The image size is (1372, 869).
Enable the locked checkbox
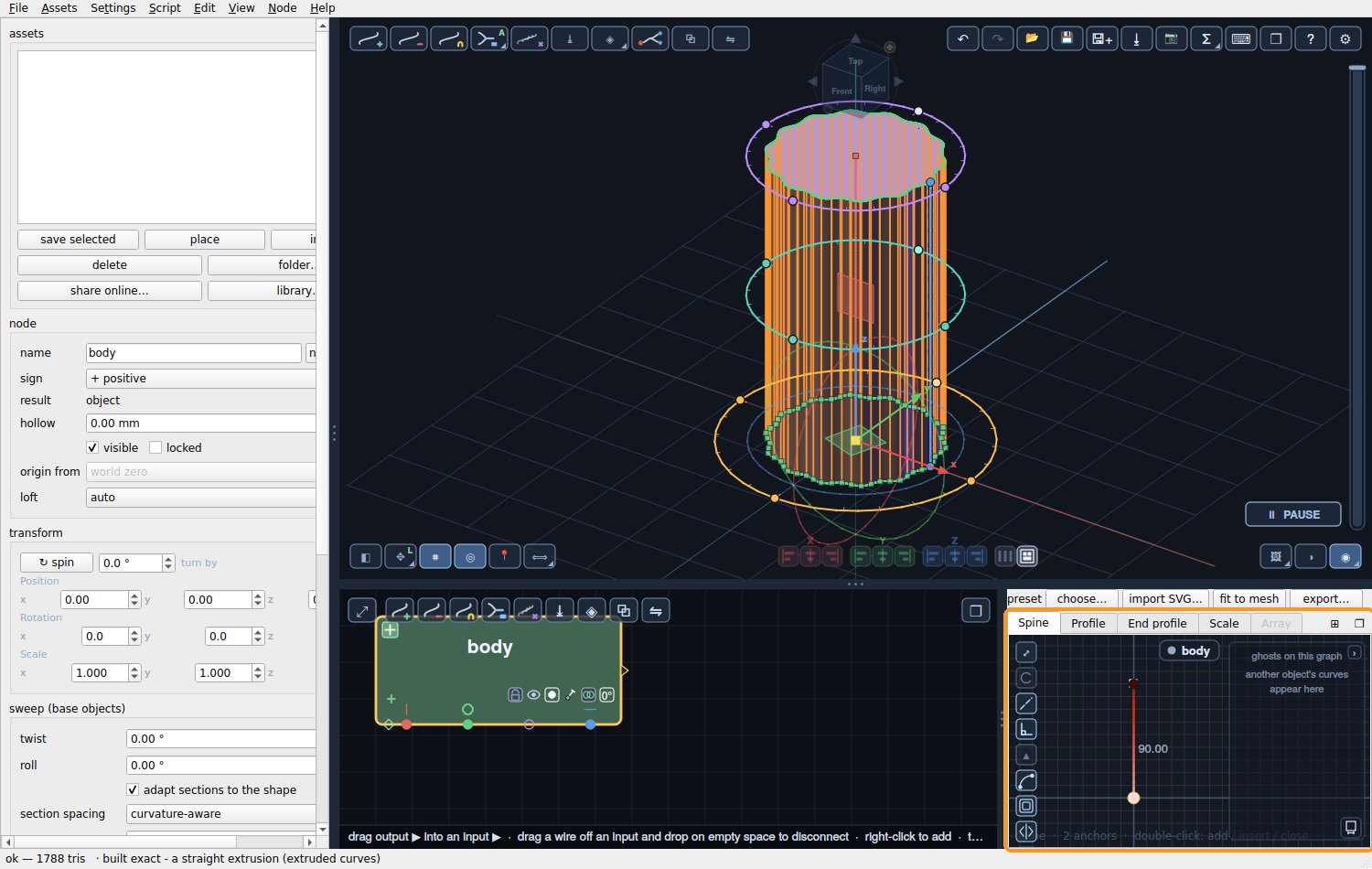155,447
